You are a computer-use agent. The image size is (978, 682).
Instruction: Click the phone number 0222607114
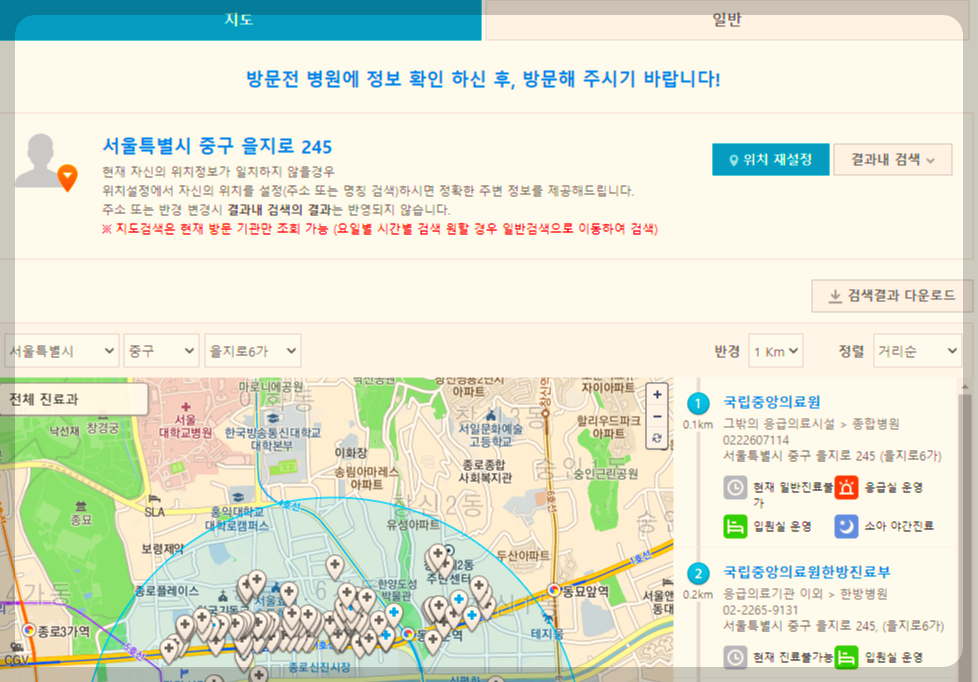pos(756,440)
